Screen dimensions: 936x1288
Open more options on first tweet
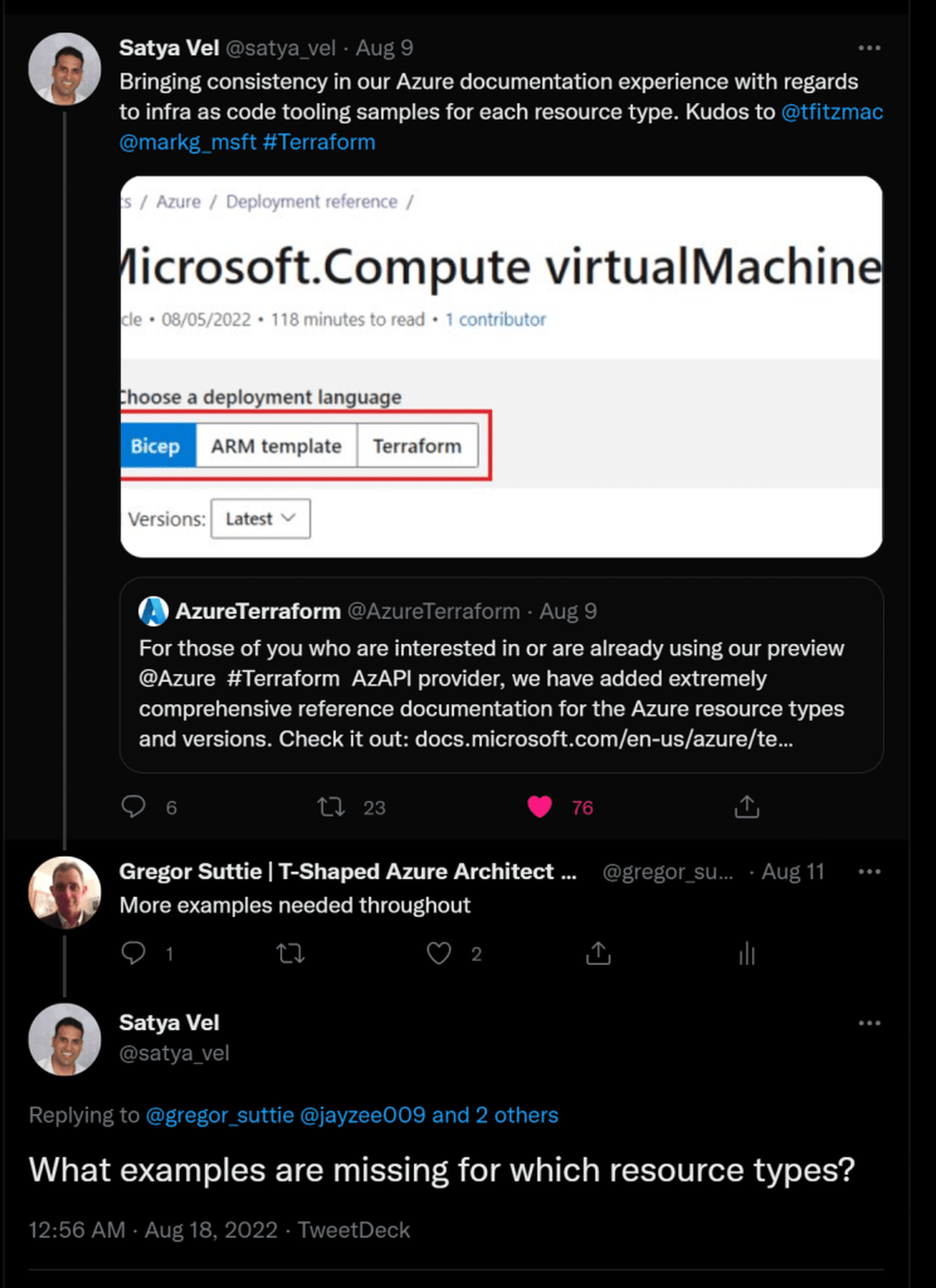[869, 48]
